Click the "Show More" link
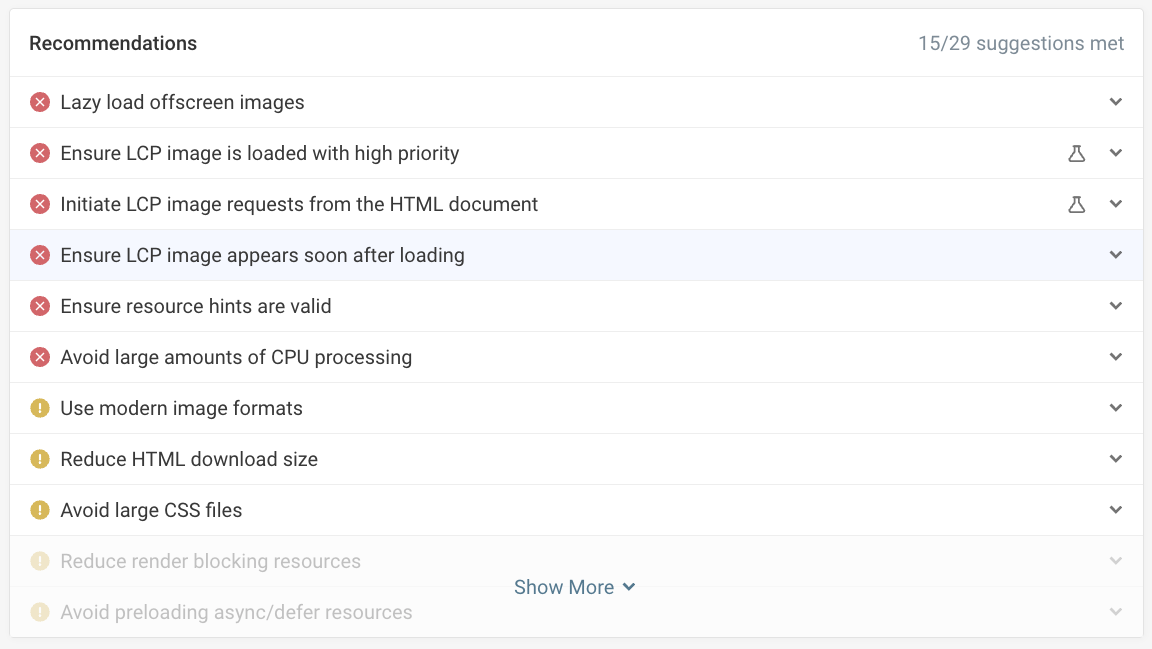 (575, 587)
